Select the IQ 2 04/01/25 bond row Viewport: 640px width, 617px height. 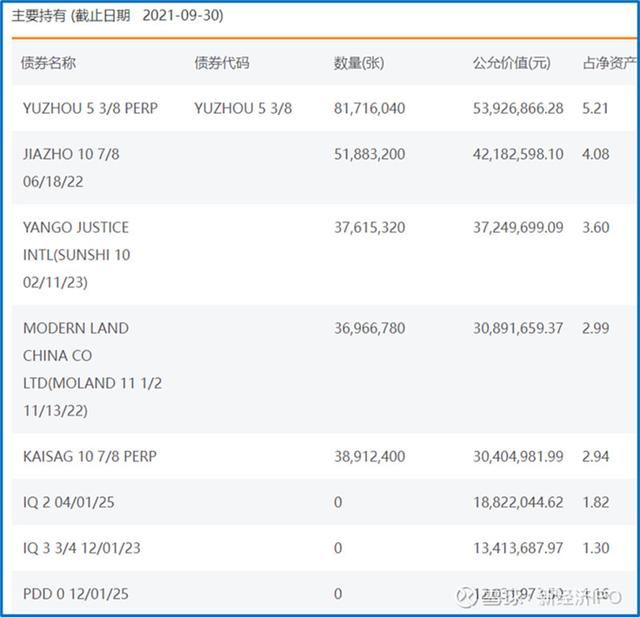click(68, 502)
